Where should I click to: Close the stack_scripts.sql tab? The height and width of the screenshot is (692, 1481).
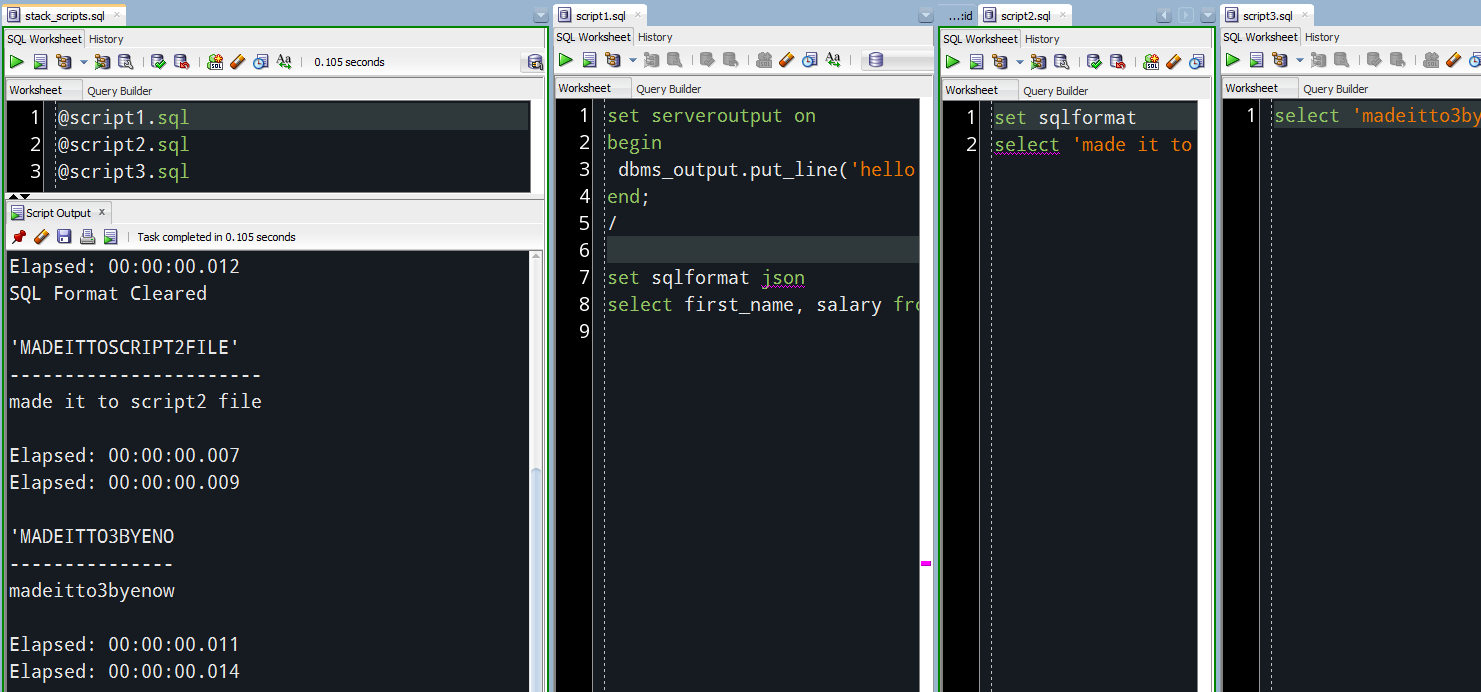[x=116, y=16]
